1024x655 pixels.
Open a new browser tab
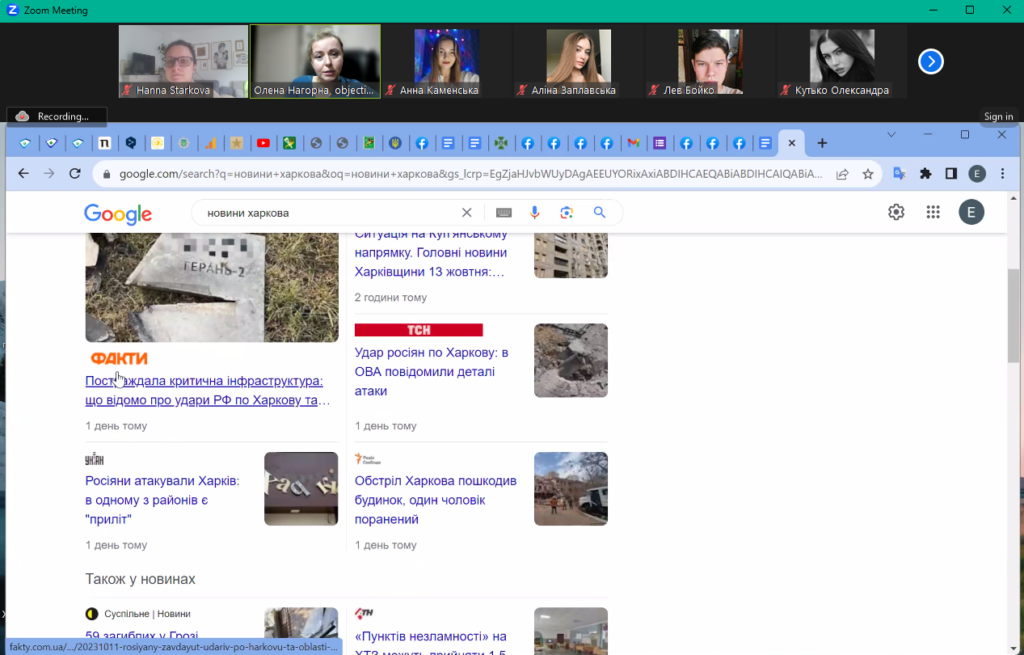coord(822,143)
